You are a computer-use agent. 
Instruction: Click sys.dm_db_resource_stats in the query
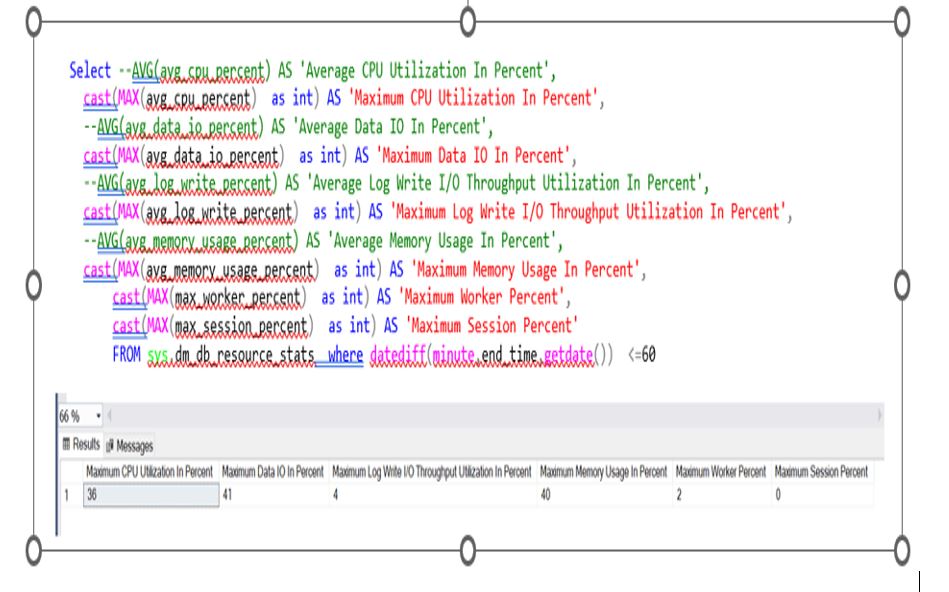tap(231, 355)
